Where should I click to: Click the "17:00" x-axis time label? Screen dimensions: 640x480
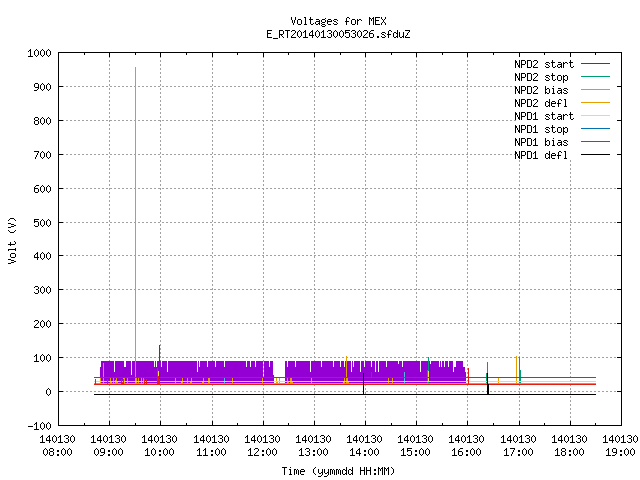click(x=518, y=453)
